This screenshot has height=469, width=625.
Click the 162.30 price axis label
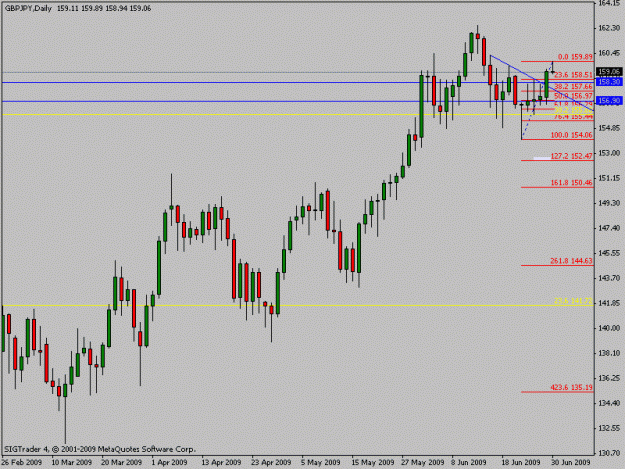click(609, 28)
